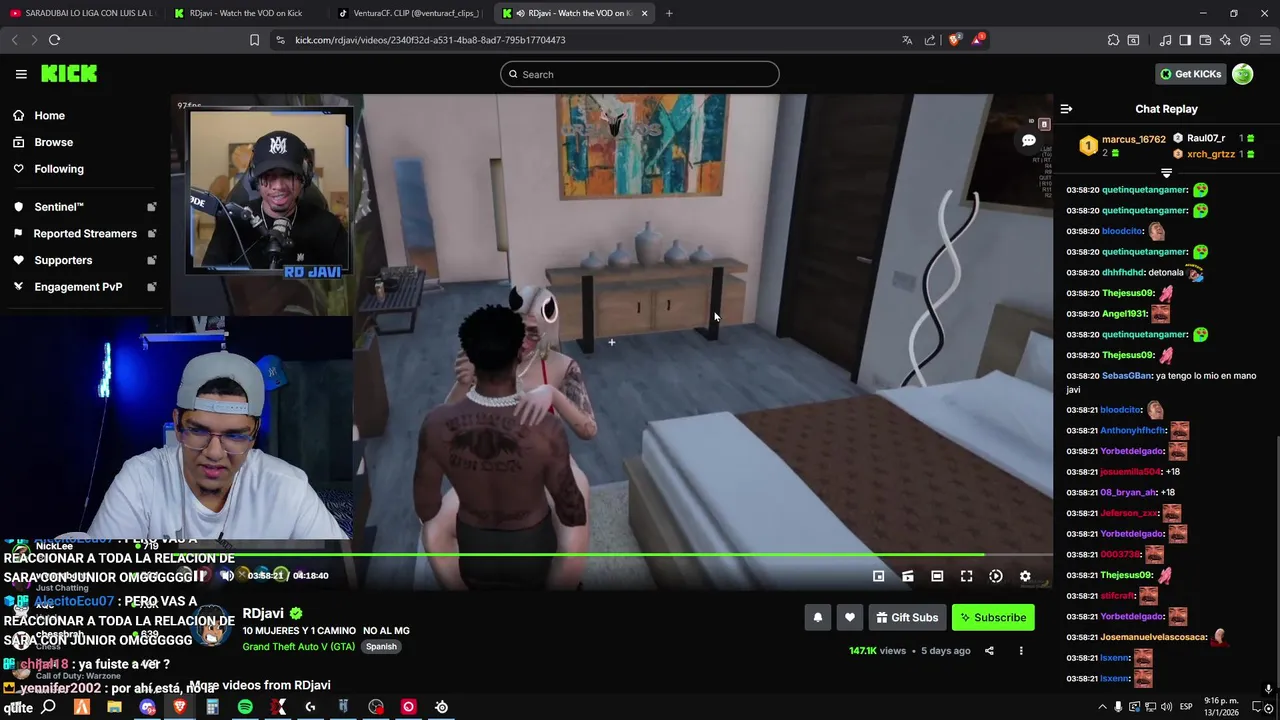Image resolution: width=1280 pixels, height=720 pixels.
Task: Pause the video playback
Action: [x=199, y=576]
